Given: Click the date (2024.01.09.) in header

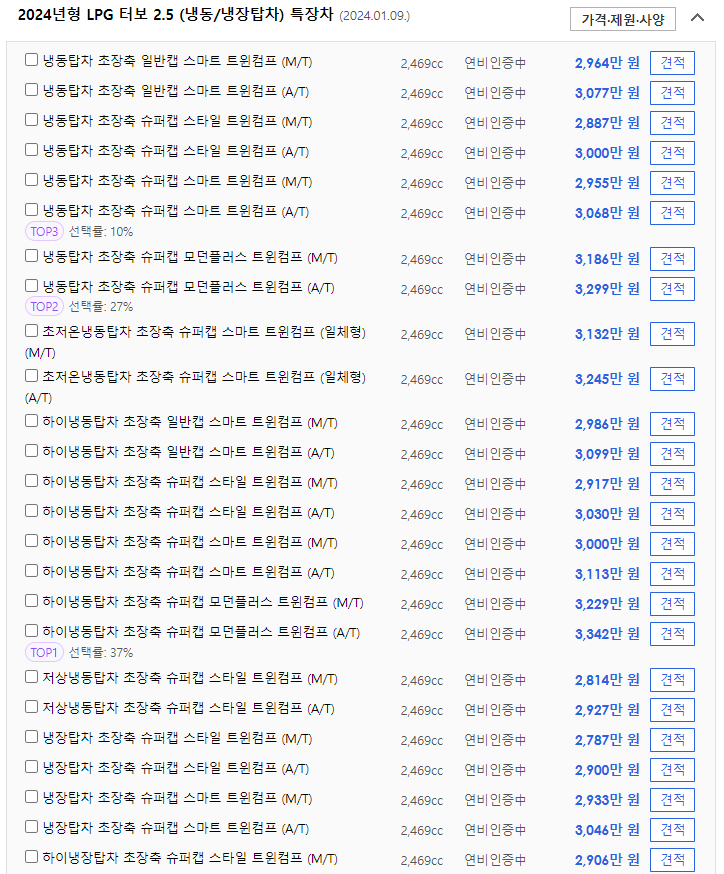Looking at the screenshot, I should pyautogui.click(x=375, y=16).
